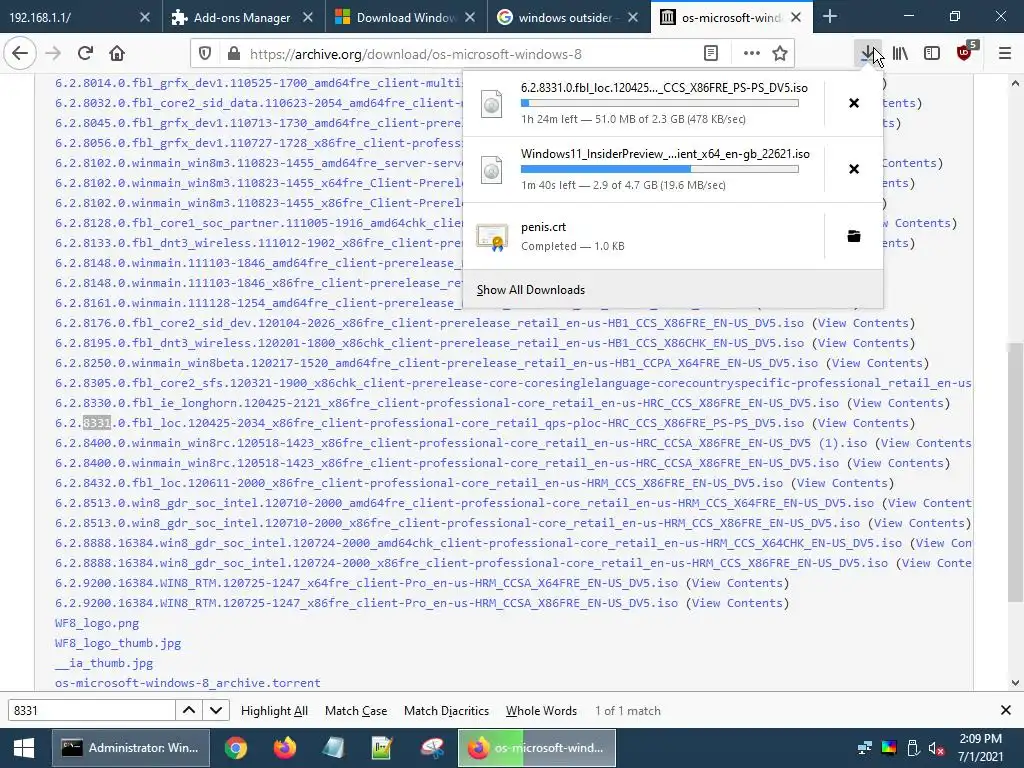The image size is (1024, 768).
Task: Select the os-microsoft-windows archive tab
Action: coord(731,16)
